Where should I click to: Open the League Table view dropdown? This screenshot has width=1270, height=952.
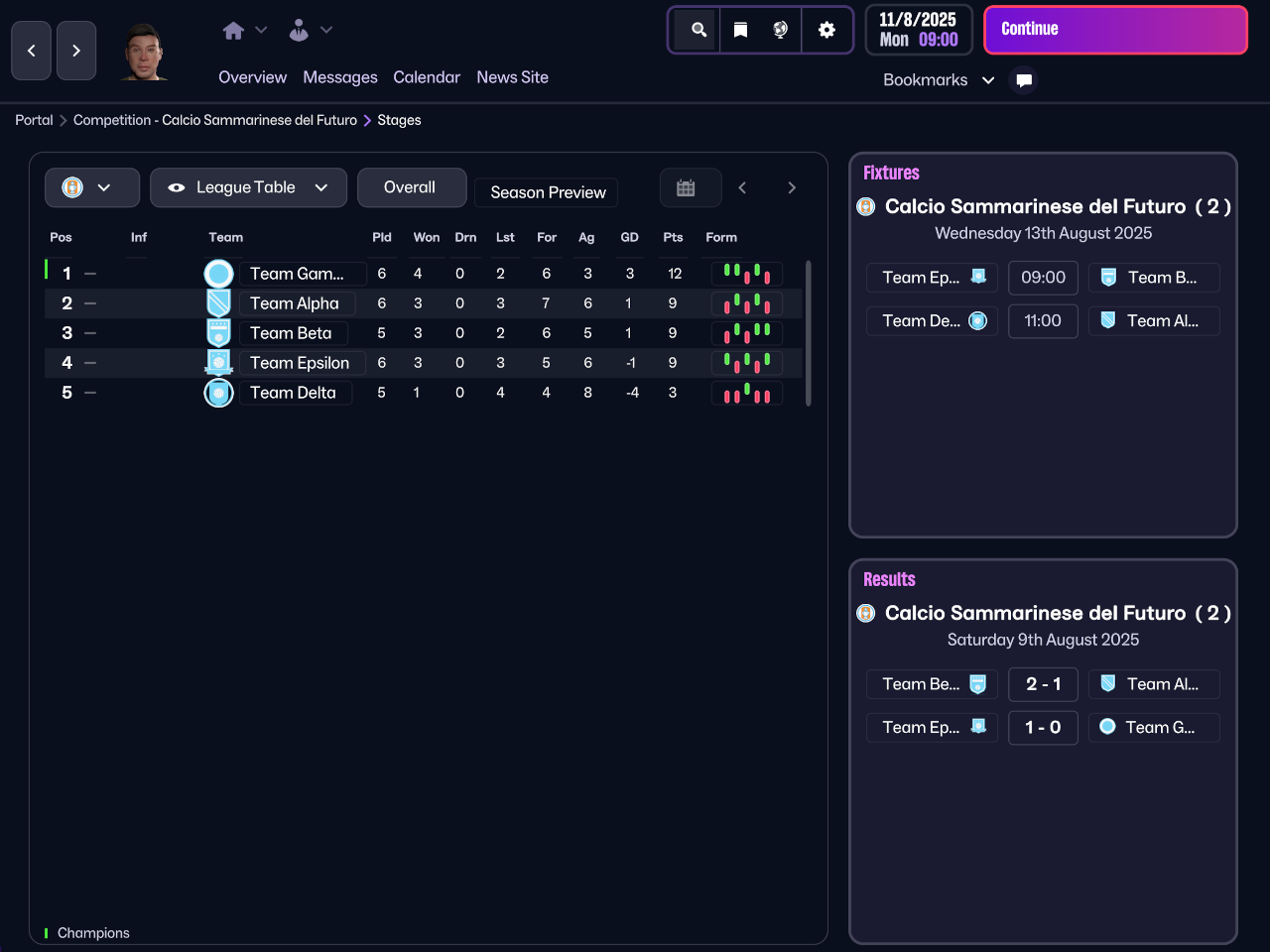click(x=248, y=187)
